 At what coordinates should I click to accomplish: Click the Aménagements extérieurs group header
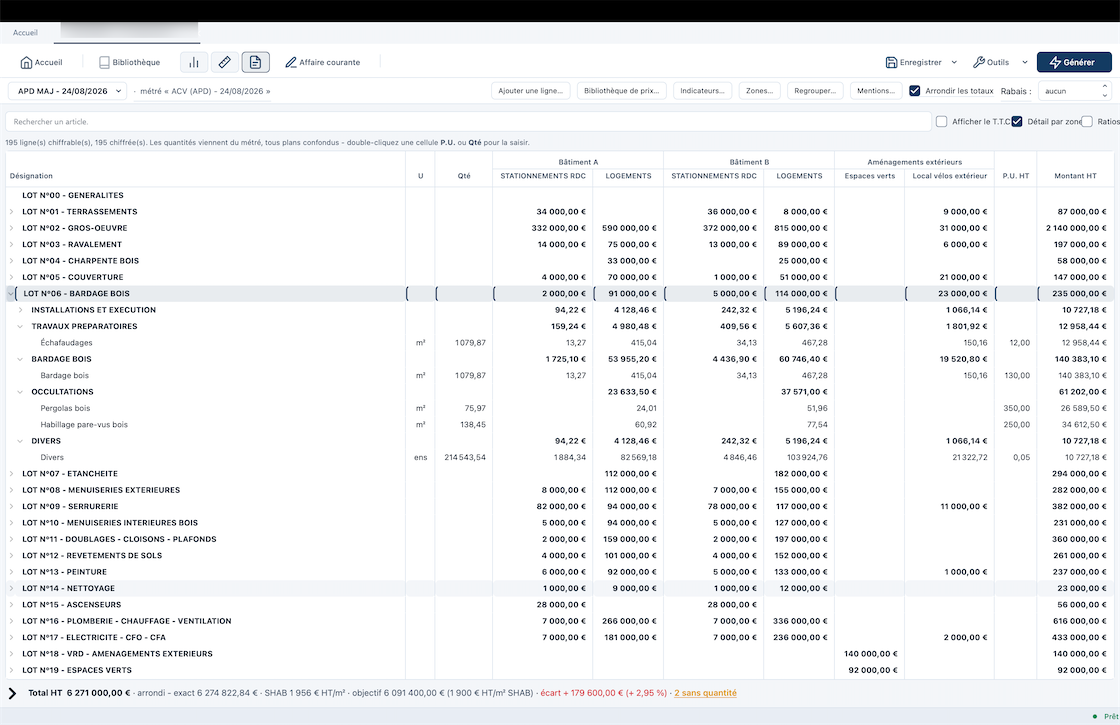[914, 162]
